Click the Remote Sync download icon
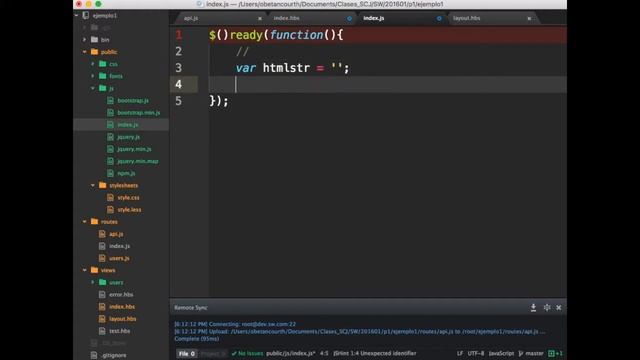Viewport: 640px width, 360px height. (533, 308)
